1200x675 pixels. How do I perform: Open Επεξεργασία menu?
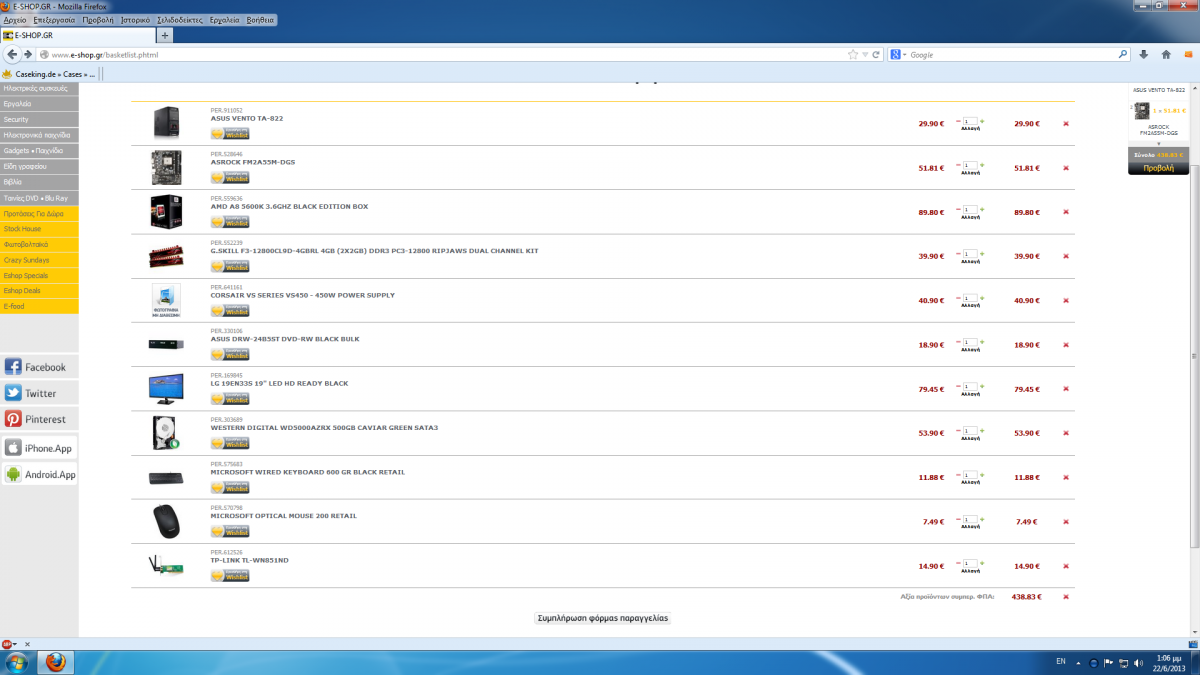[x=54, y=20]
